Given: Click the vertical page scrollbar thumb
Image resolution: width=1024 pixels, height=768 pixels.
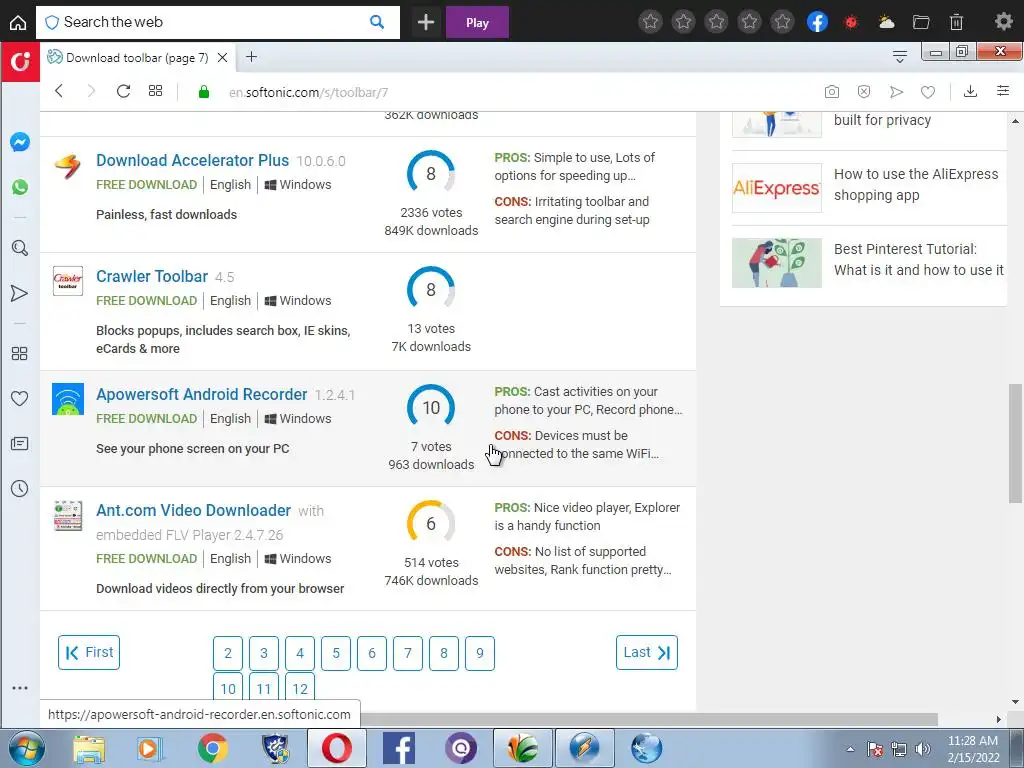Looking at the screenshot, I should [x=1015, y=443].
